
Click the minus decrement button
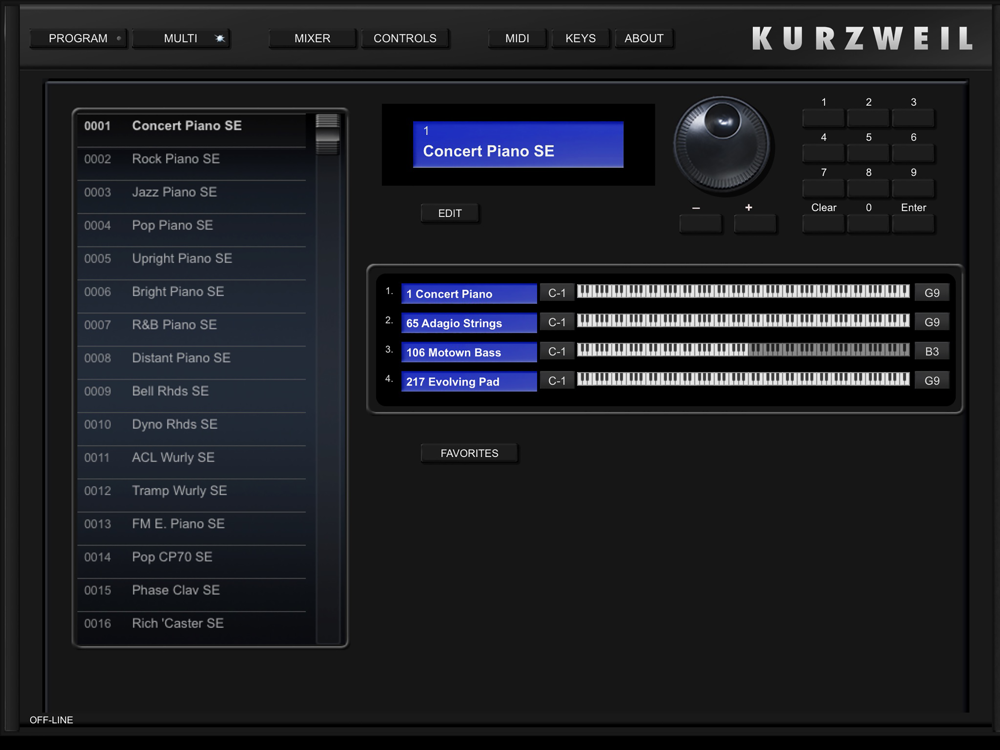(700, 224)
